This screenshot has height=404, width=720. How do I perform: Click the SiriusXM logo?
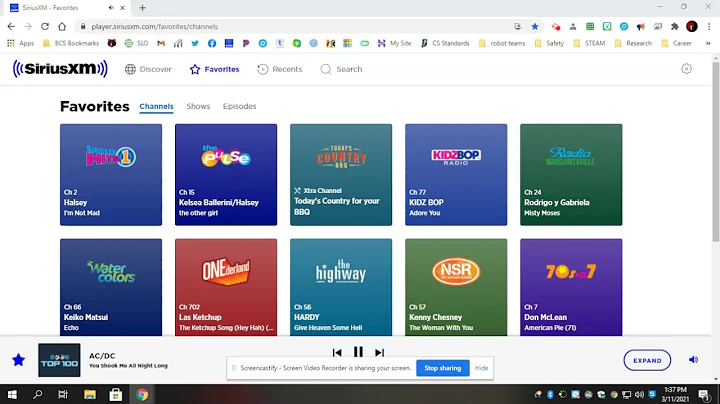(60, 69)
